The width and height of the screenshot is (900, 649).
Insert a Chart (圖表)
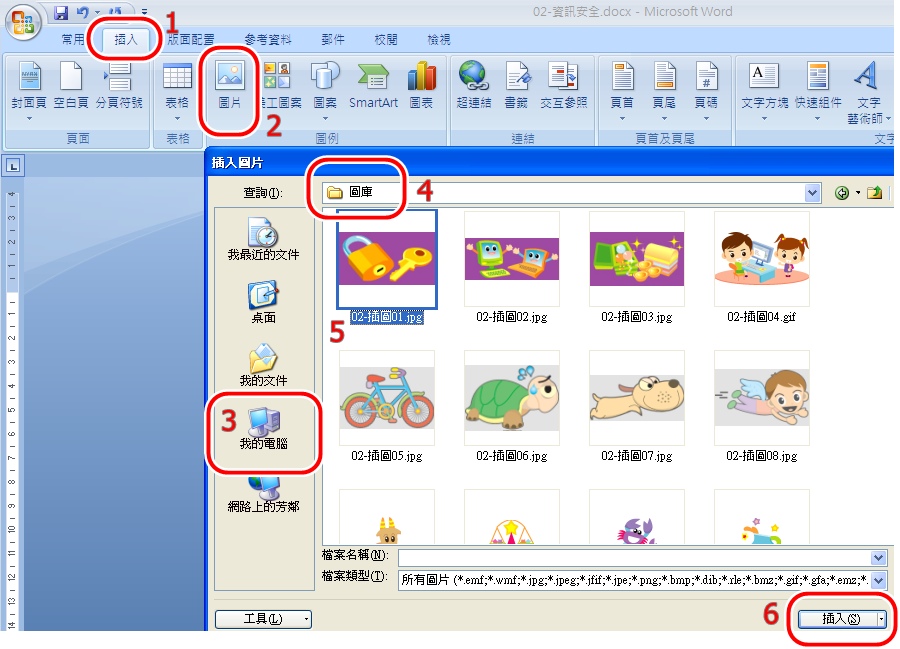coord(421,86)
